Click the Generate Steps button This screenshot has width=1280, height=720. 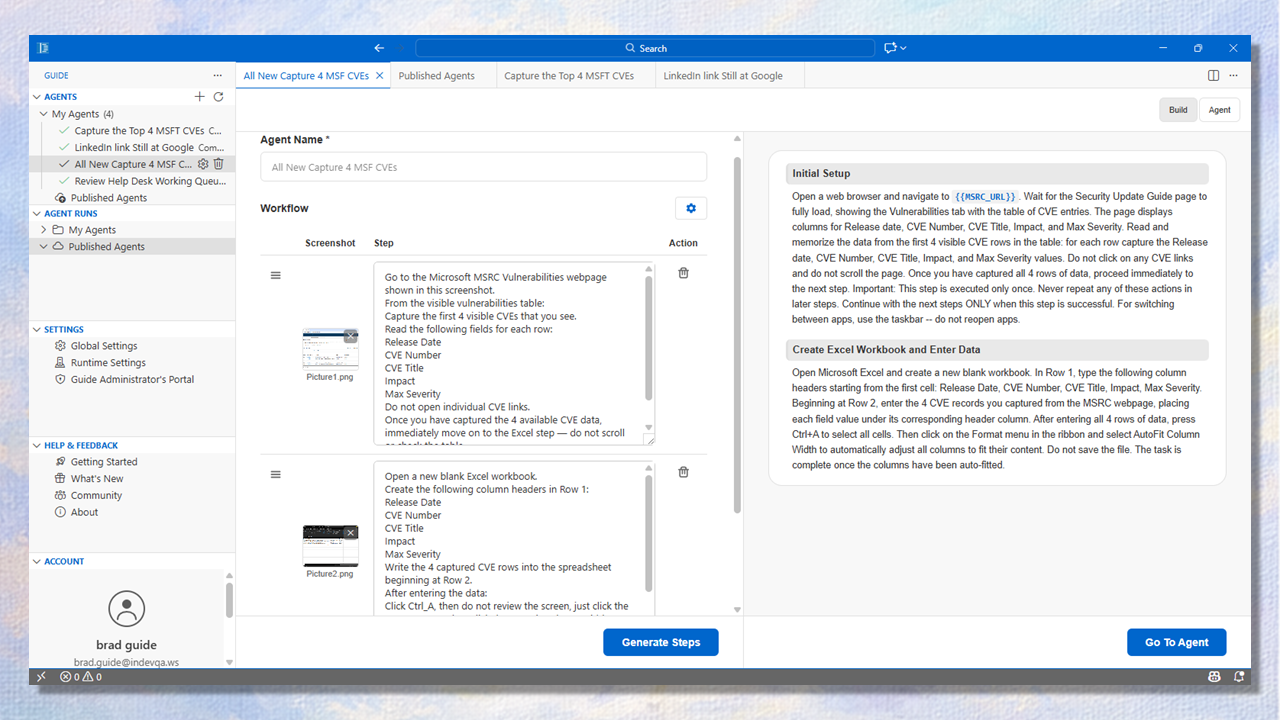pyautogui.click(x=660, y=642)
